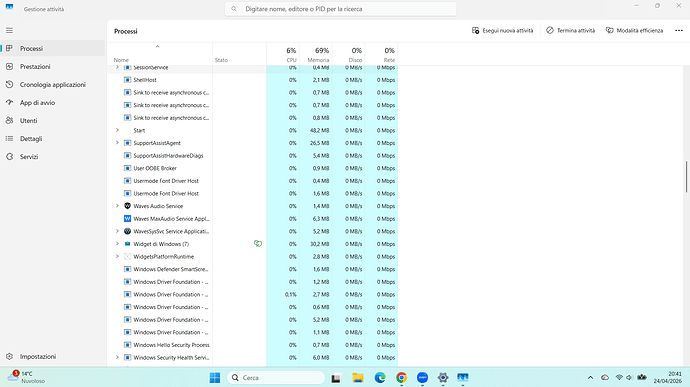Open the hamburger navigation menu
This screenshot has width=690, height=387.
click(x=9, y=30)
